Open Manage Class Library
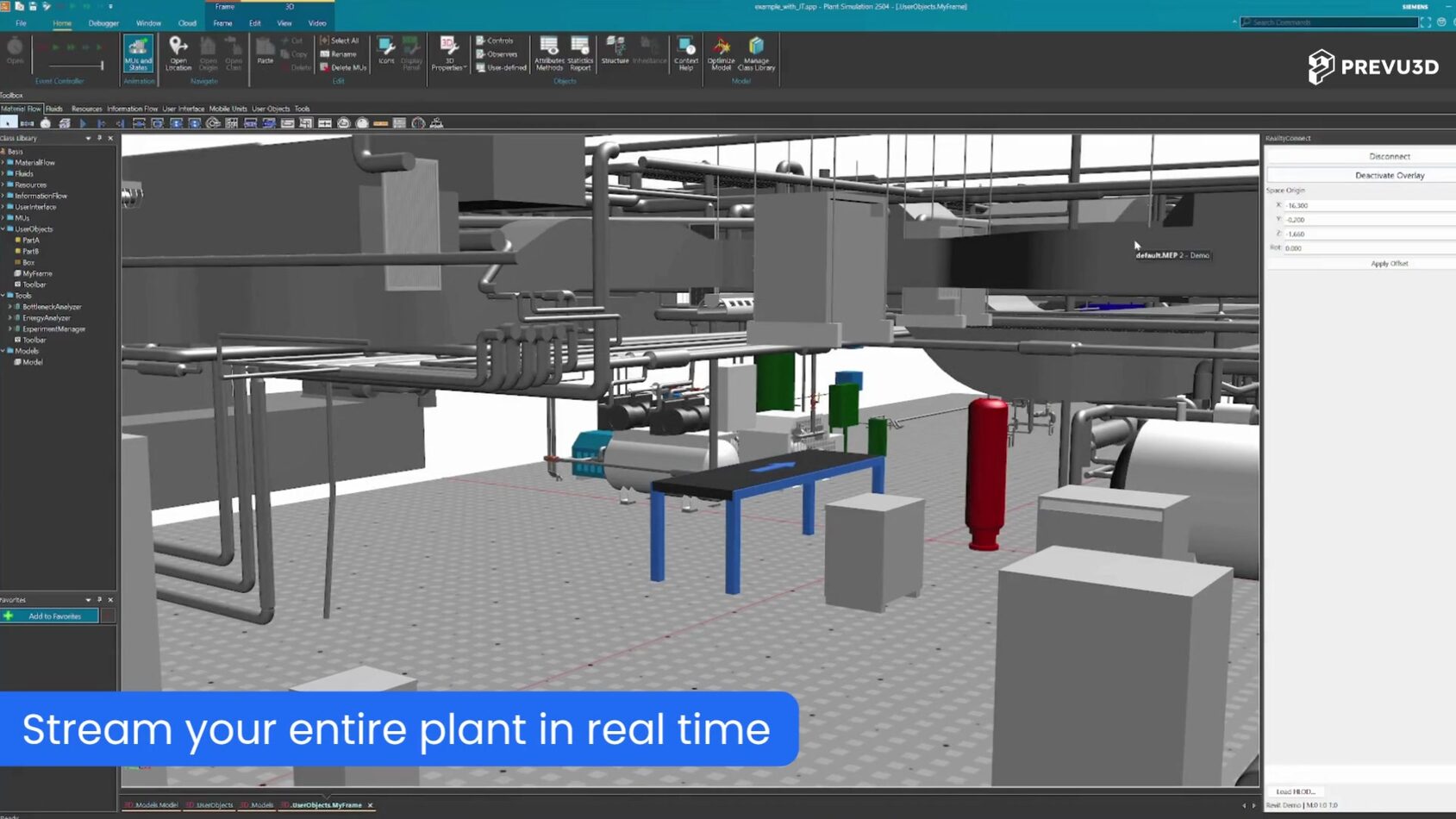The height and width of the screenshot is (819, 1456). tap(756, 53)
